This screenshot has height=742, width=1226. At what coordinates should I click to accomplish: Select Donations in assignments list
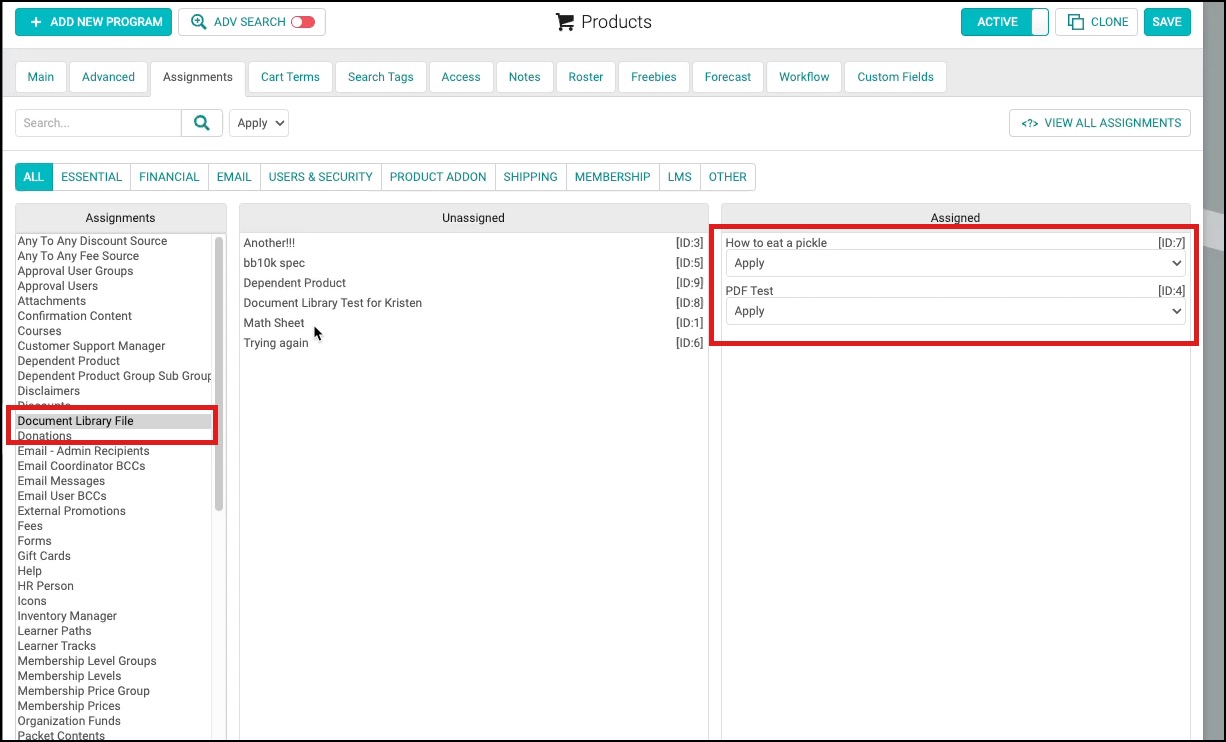(x=45, y=436)
